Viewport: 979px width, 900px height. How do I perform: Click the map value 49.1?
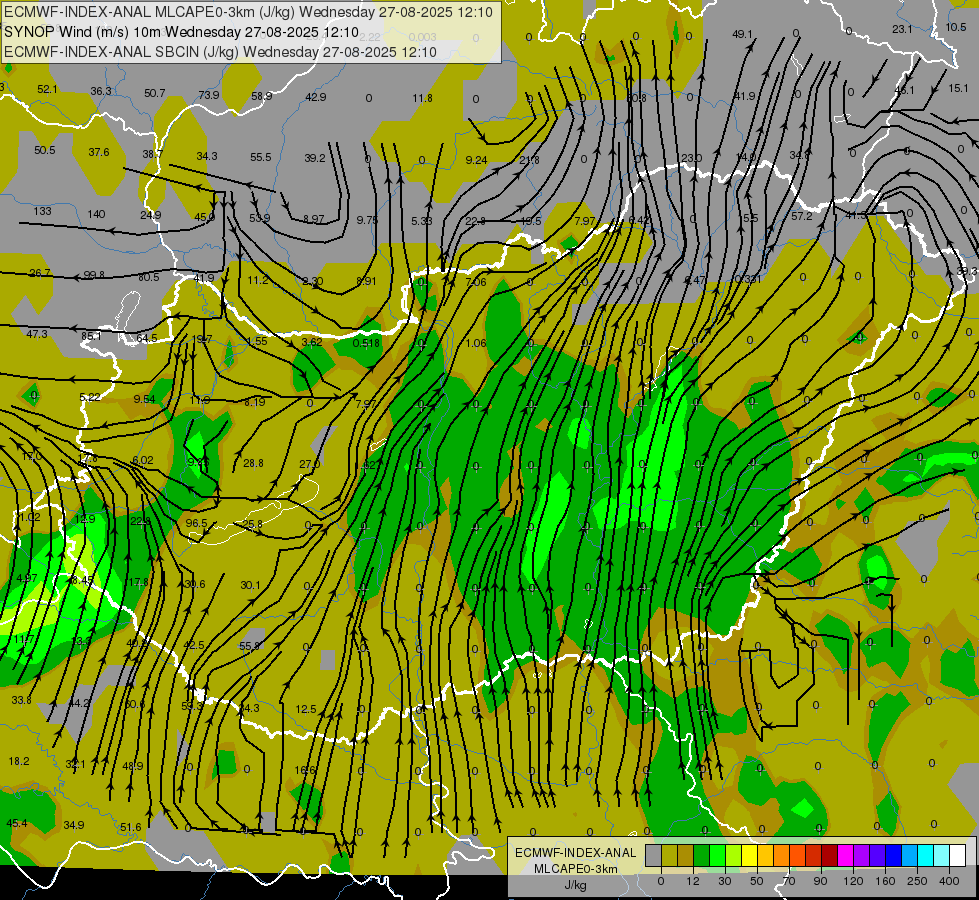pyautogui.click(x=742, y=34)
